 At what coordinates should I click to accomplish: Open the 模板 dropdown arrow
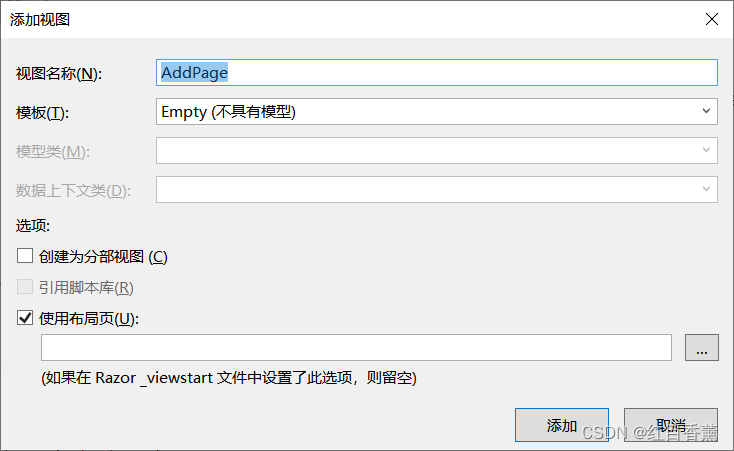pyautogui.click(x=706, y=112)
